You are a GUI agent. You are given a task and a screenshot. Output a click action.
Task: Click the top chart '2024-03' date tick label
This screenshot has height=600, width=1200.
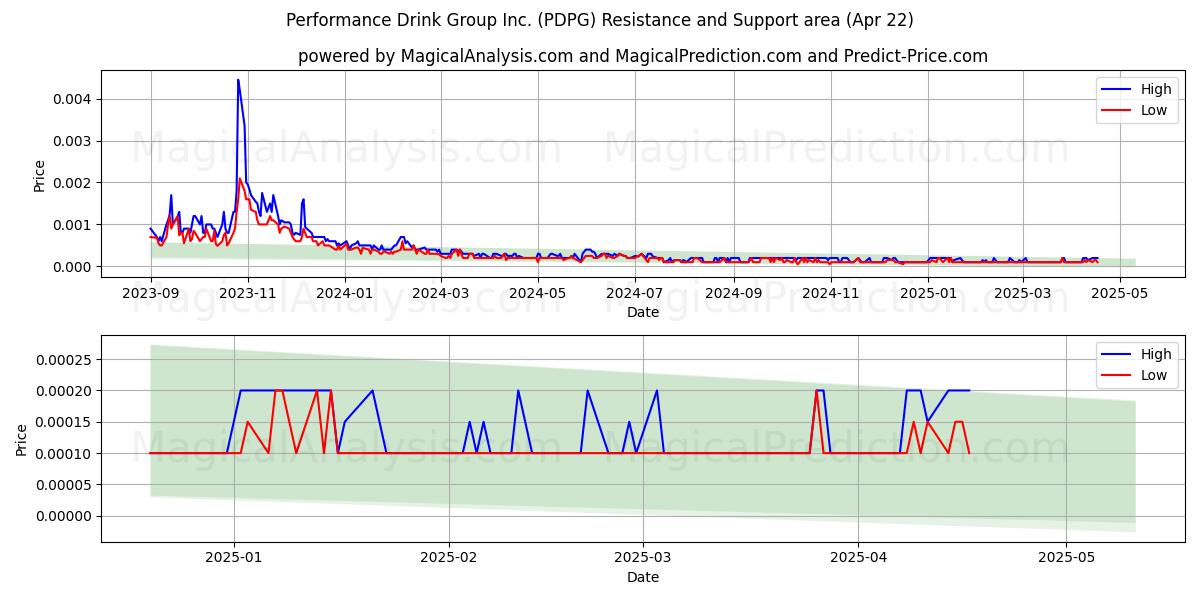pos(441,293)
